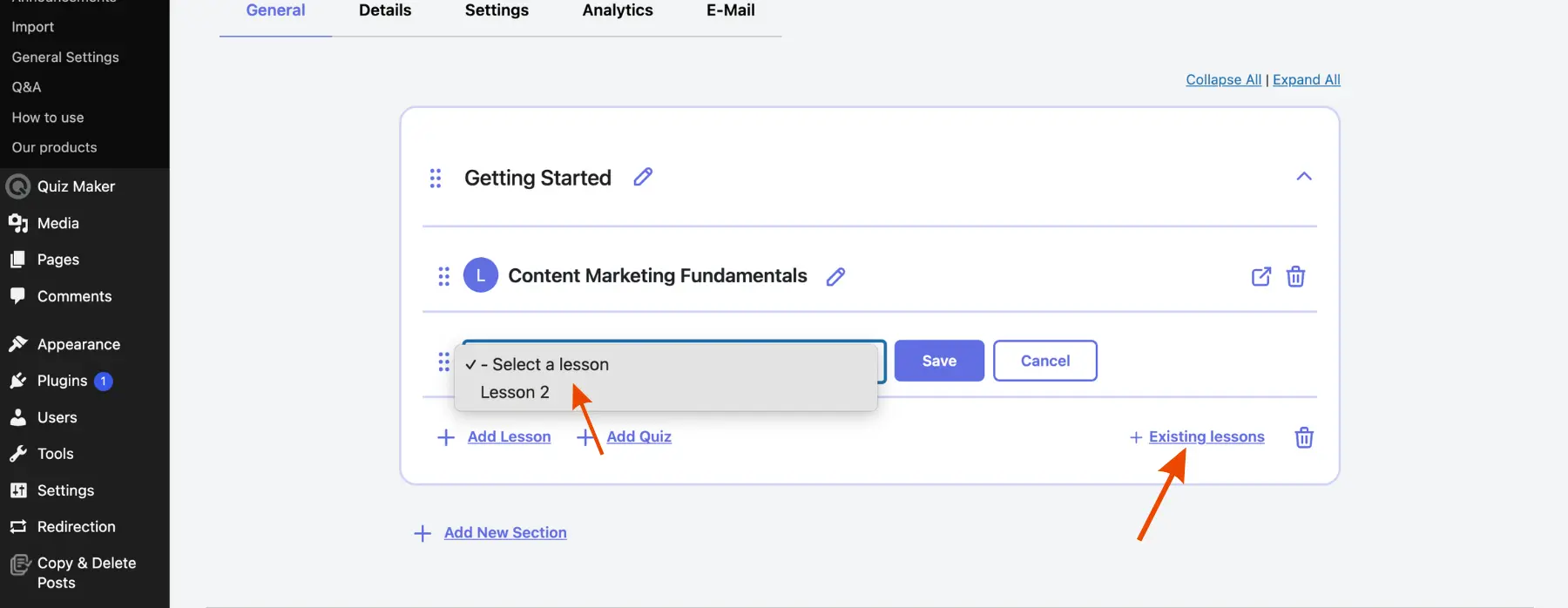Open Quiz Maker in sidebar

click(x=76, y=186)
